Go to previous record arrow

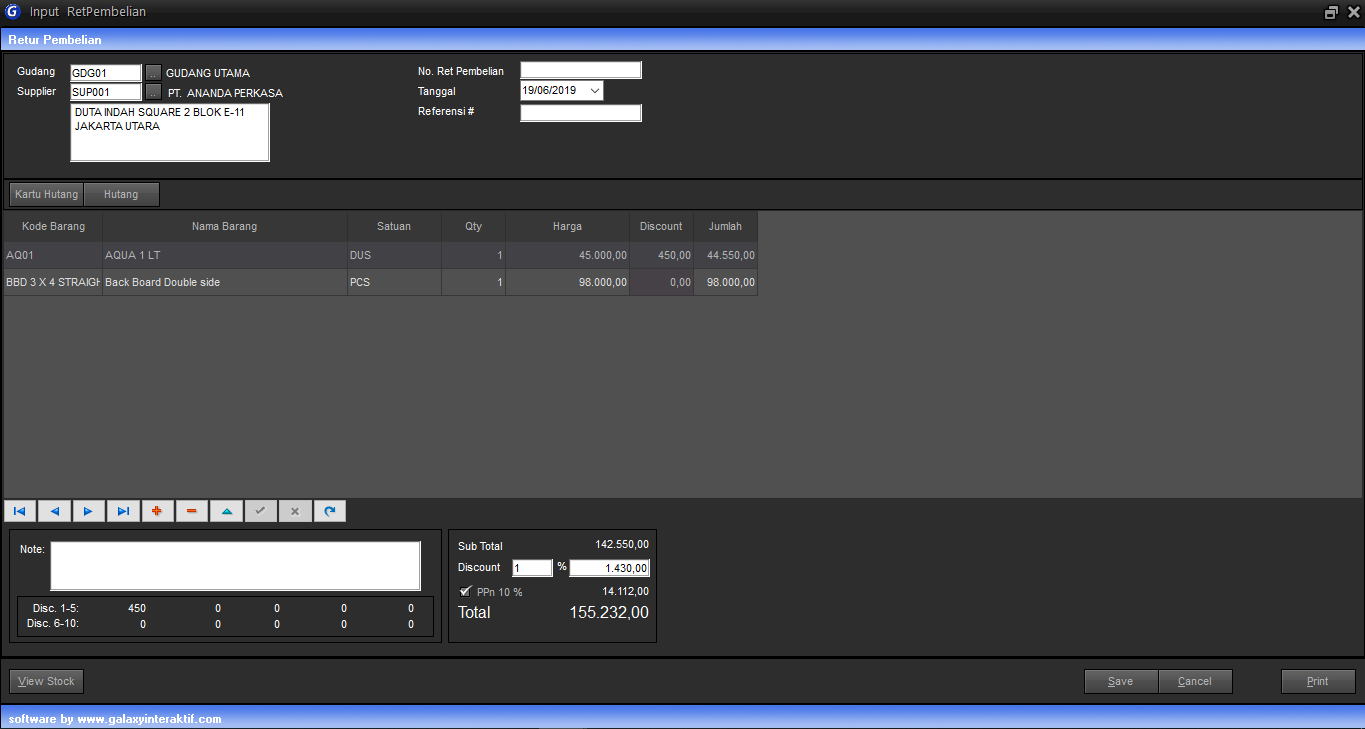pyautogui.click(x=54, y=511)
